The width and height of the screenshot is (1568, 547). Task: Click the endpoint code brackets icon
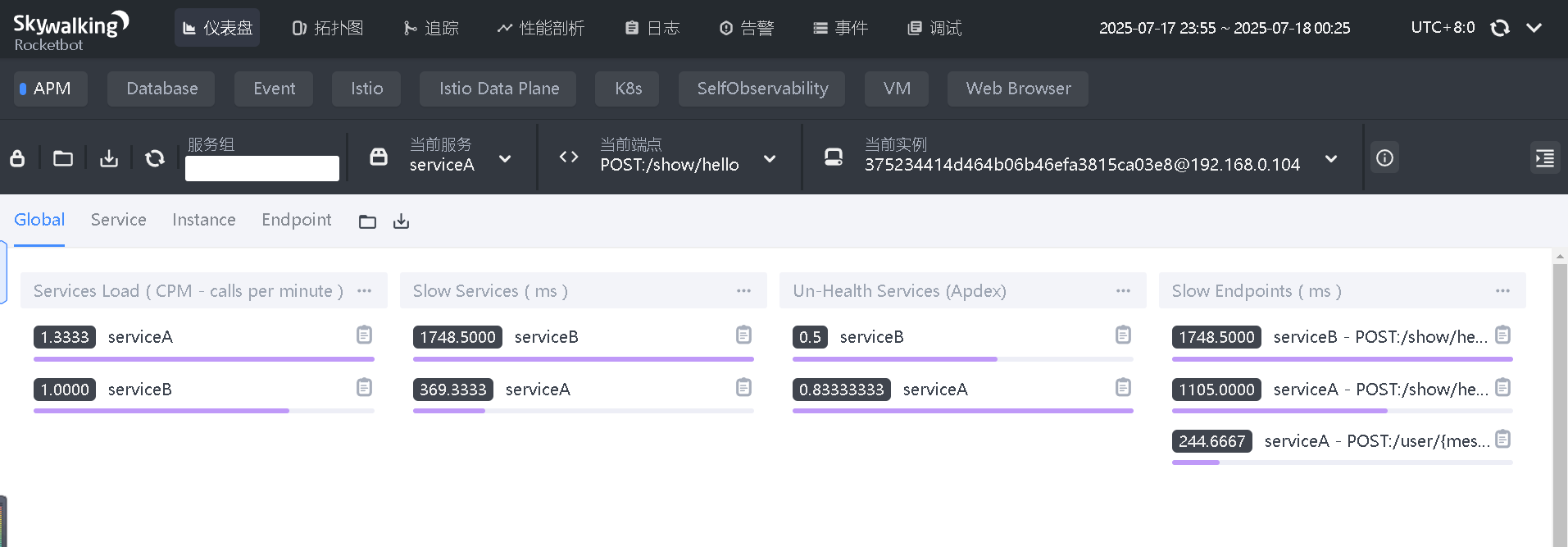tap(569, 157)
